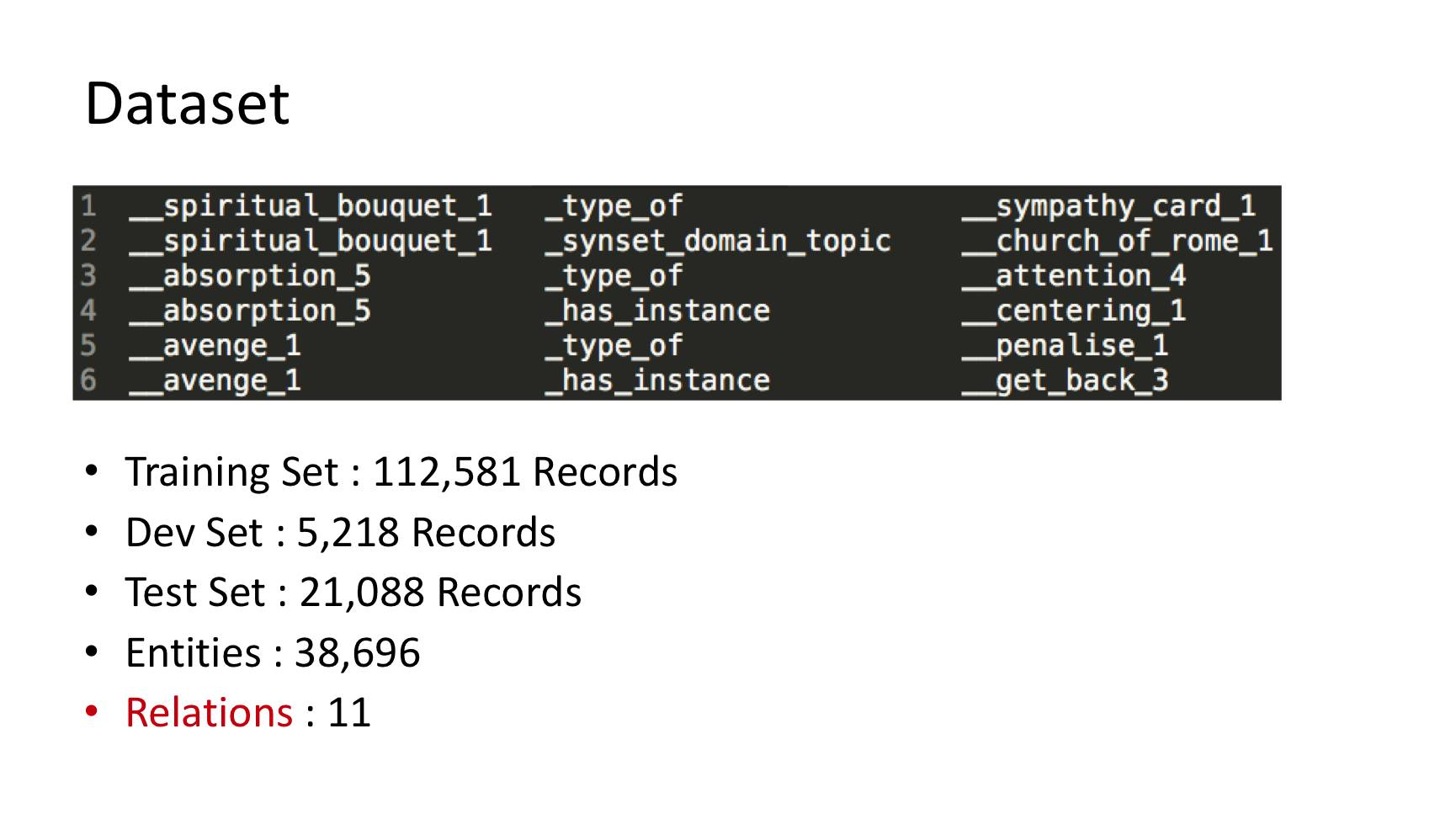Click the Test Set bullet text
This screenshot has height=819, width=1456.
coord(353,593)
